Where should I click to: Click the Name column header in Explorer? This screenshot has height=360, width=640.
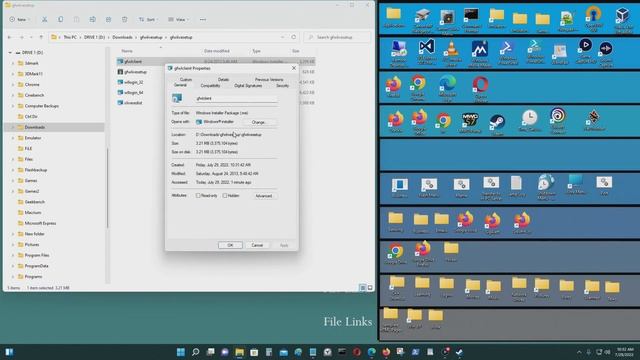127,51
